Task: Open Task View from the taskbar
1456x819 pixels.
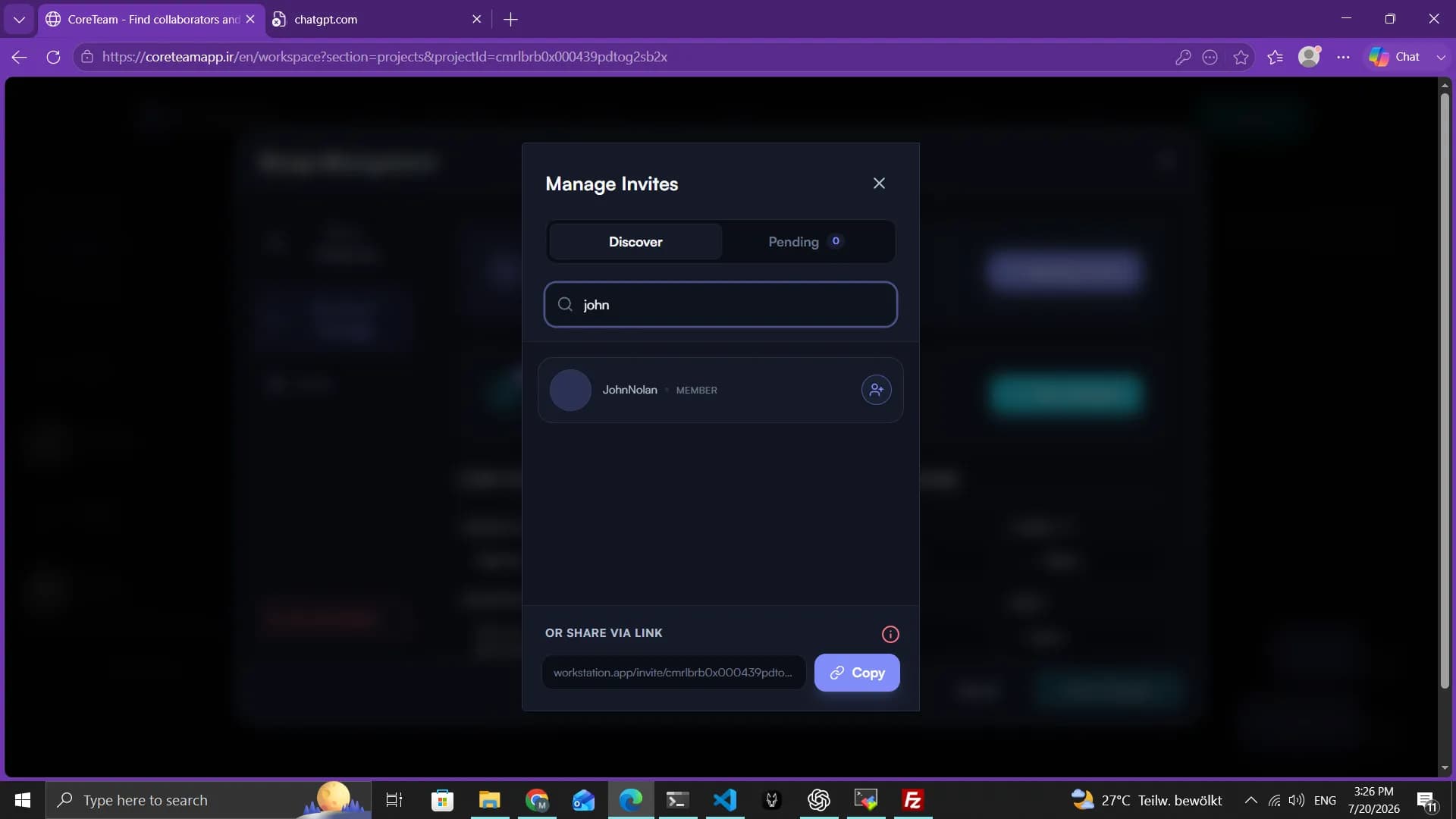Action: tap(394, 800)
